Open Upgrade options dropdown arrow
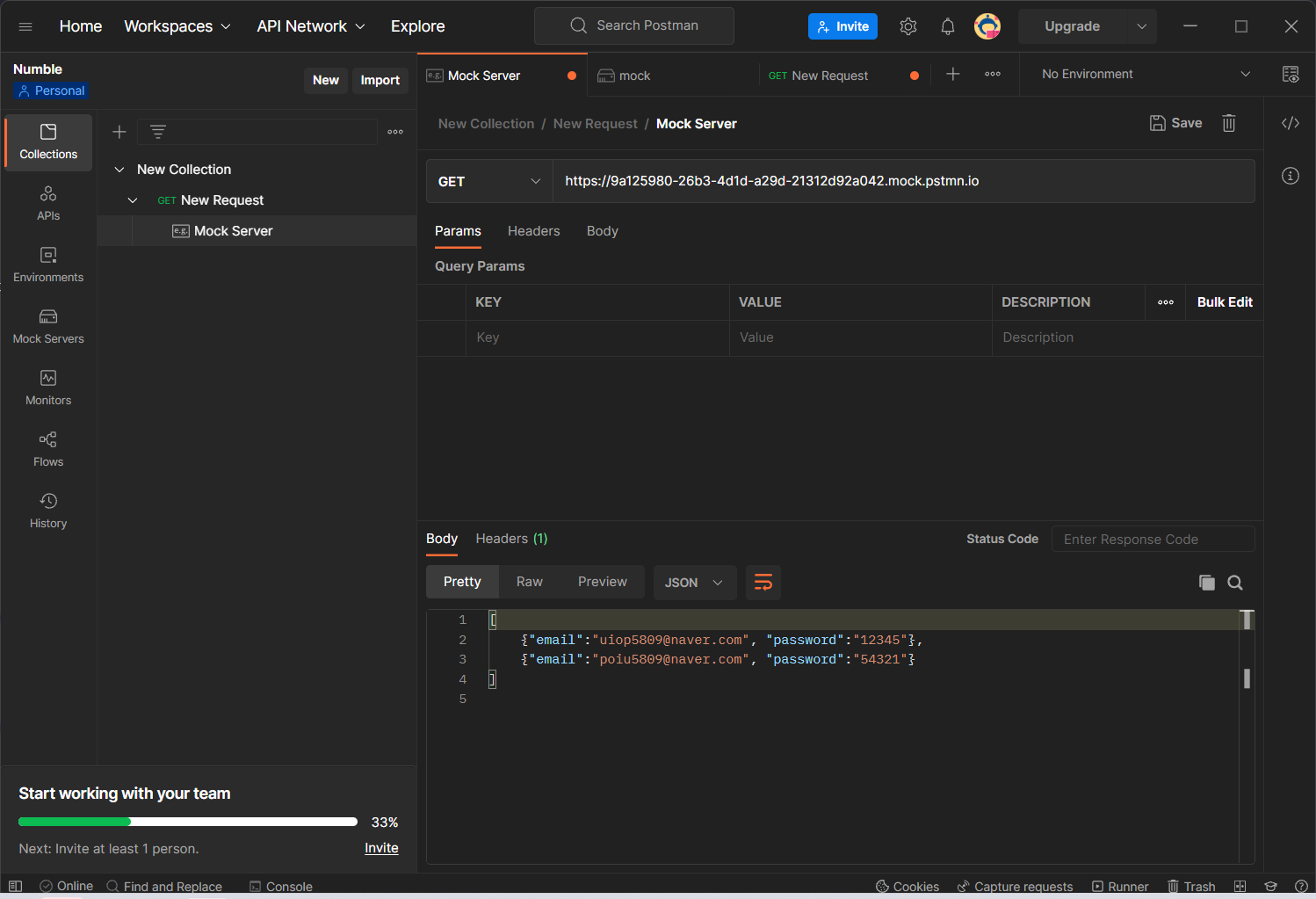This screenshot has height=899, width=1316. coord(1142,26)
